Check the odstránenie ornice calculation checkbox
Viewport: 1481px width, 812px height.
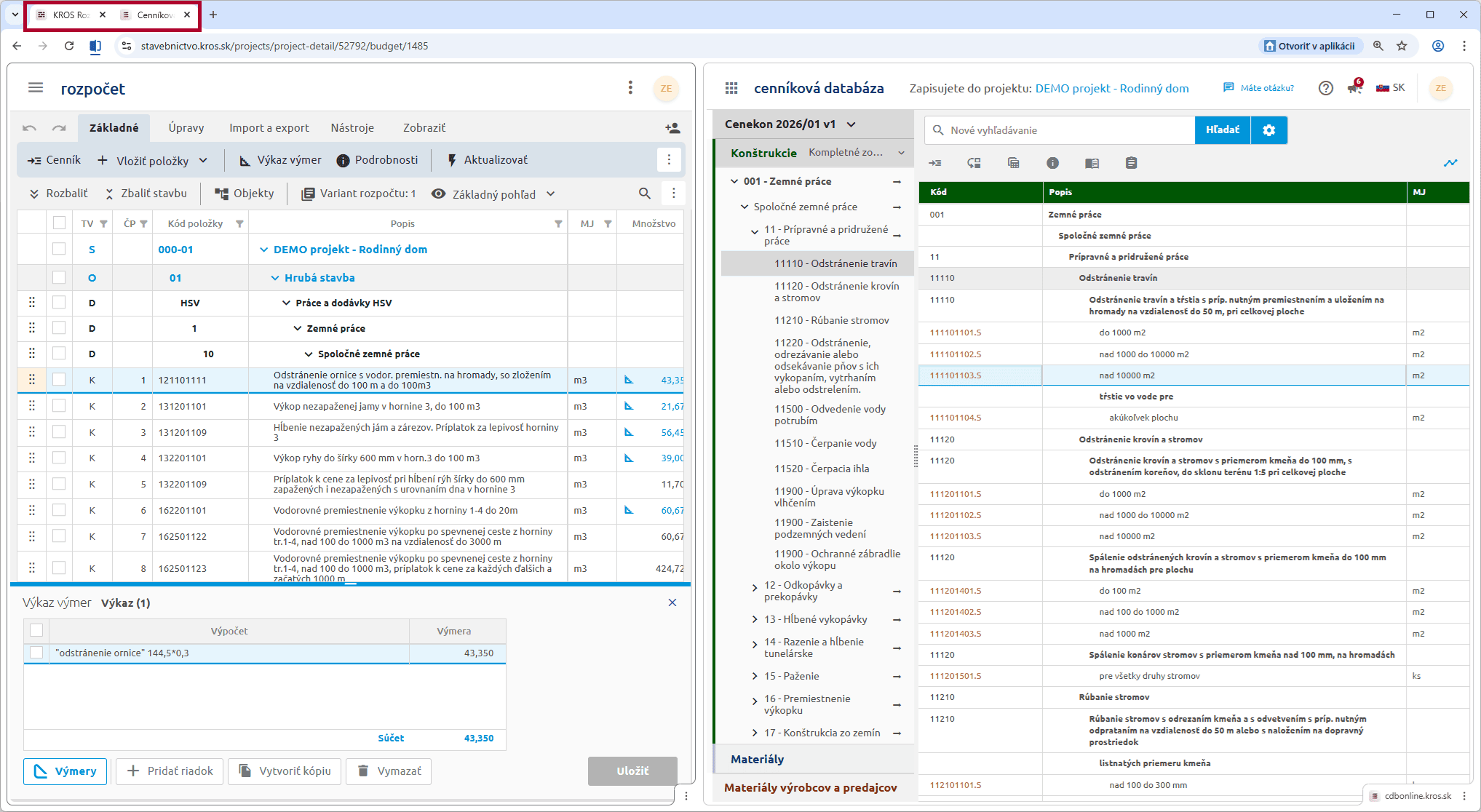tap(36, 653)
